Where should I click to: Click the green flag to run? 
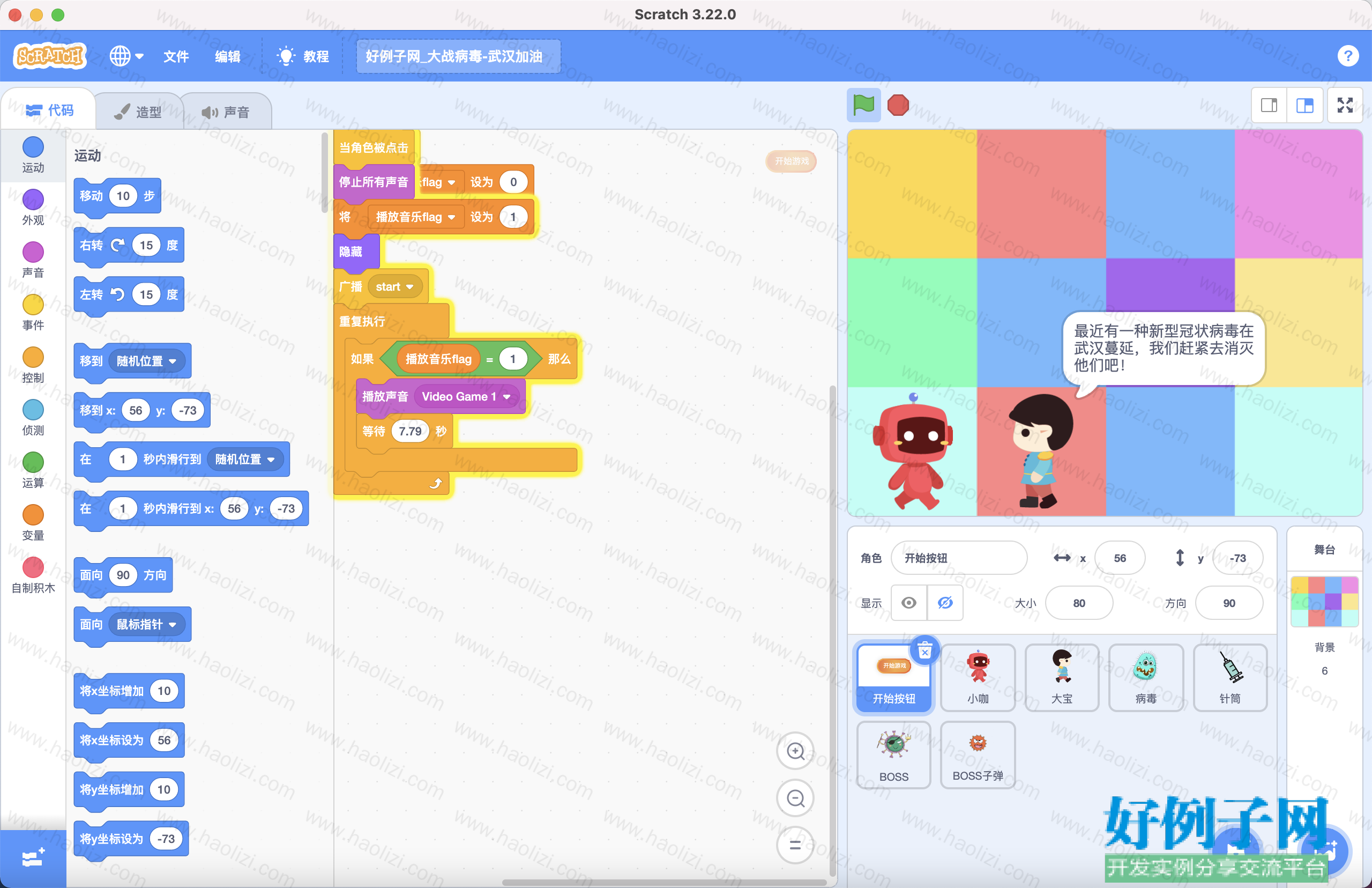(x=863, y=105)
